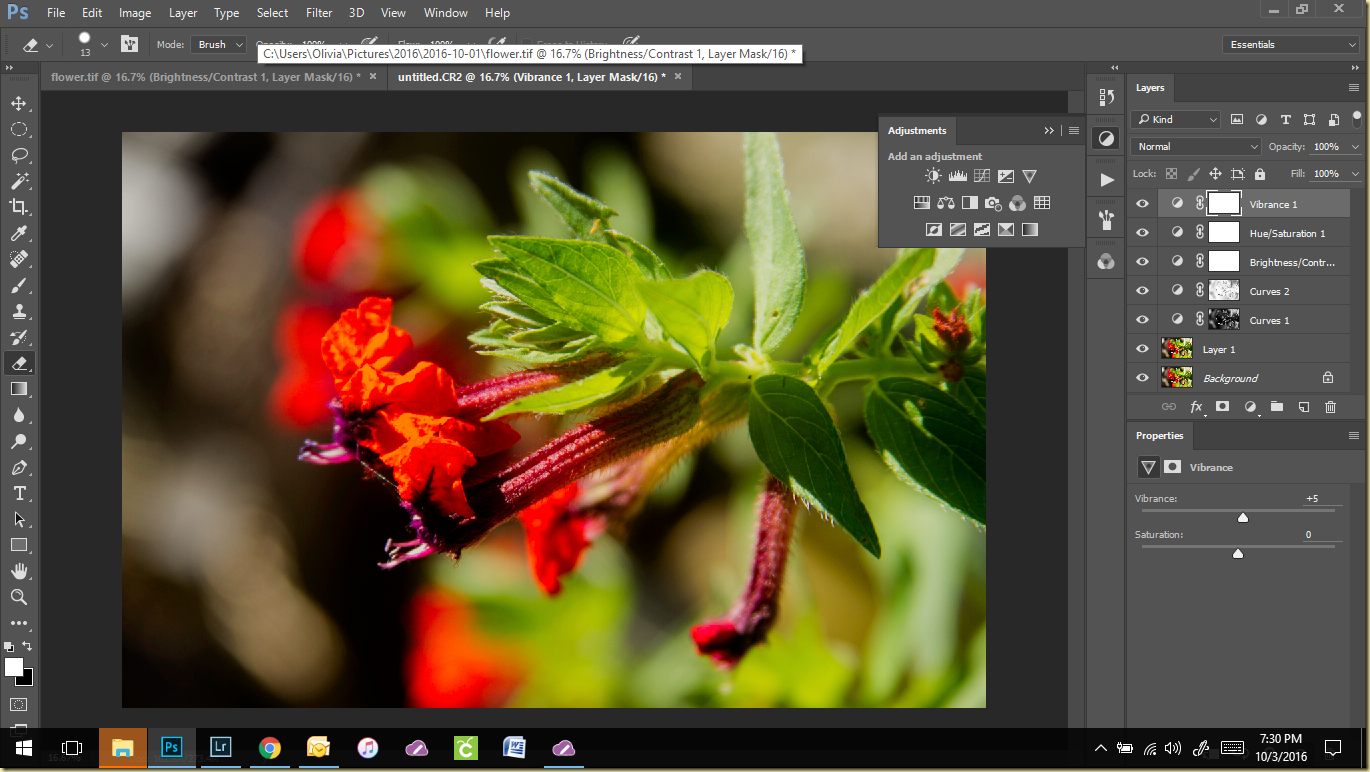Open Lightroom from the taskbar
The image size is (1370, 772).
click(220, 748)
